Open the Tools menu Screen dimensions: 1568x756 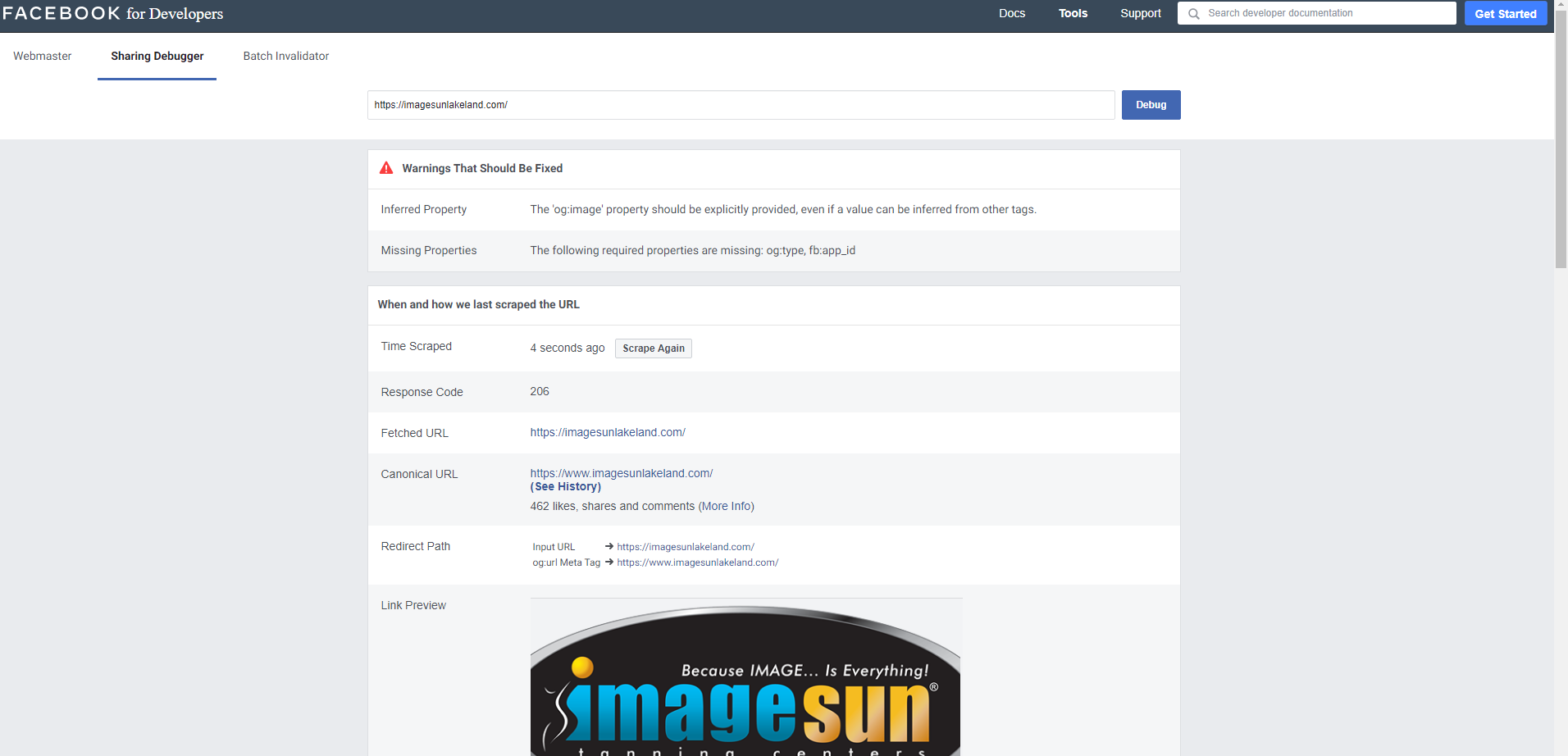tap(1073, 13)
